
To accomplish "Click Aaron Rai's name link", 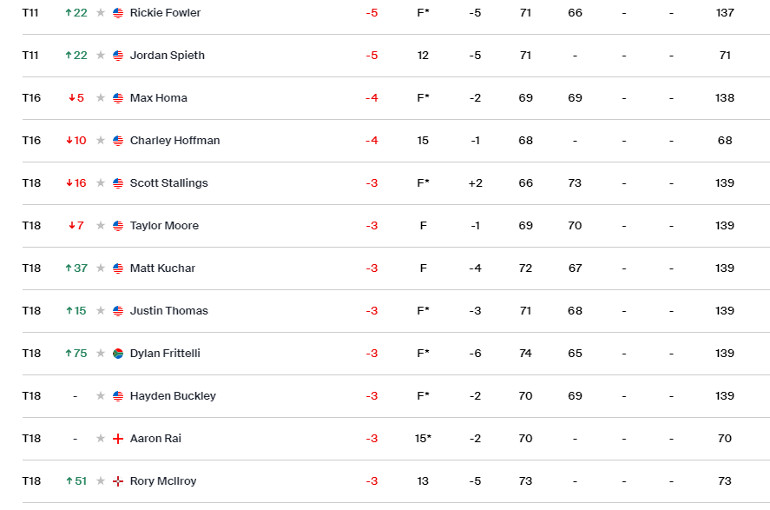I will click(x=156, y=438).
